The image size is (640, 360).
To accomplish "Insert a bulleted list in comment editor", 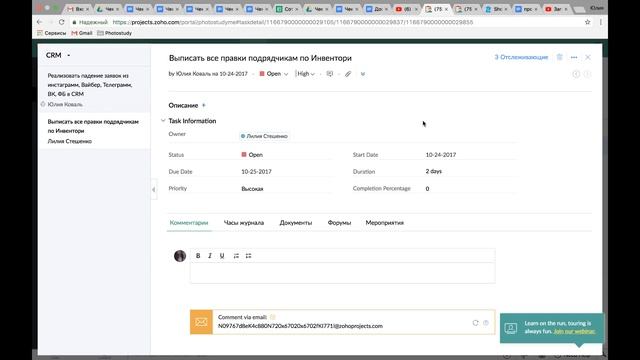I will pos(248,256).
